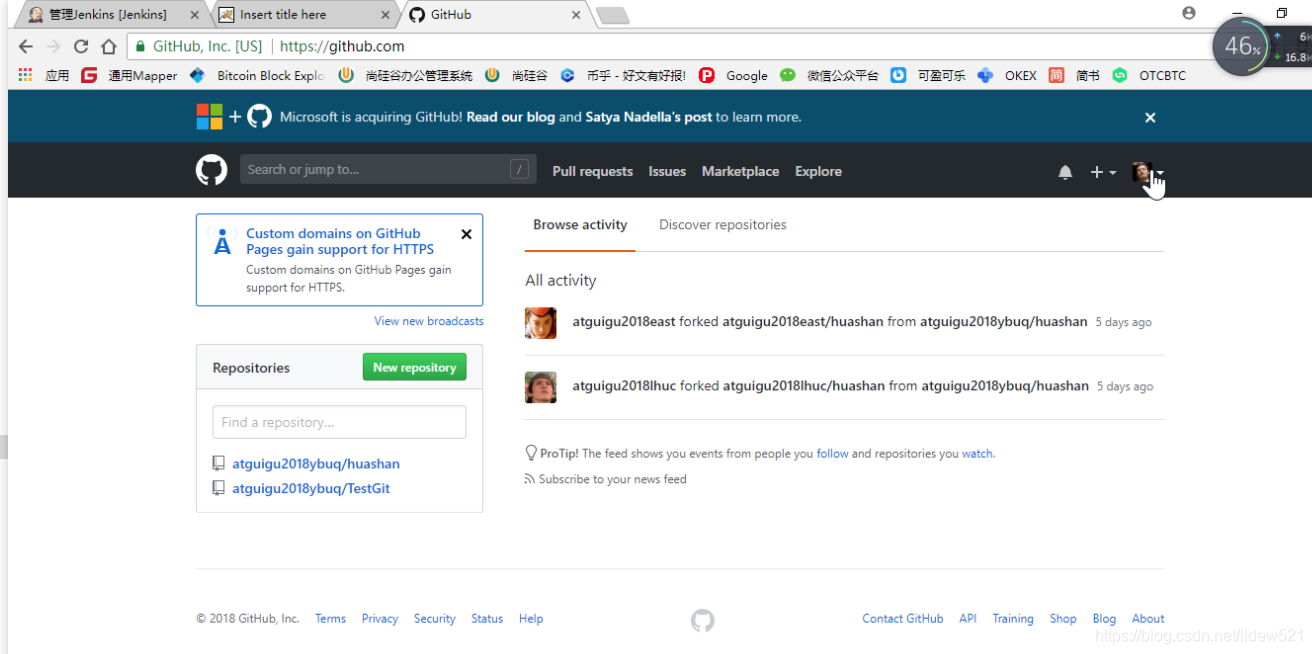Open the footer Contact GitHub link
This screenshot has height=654, width=1312.
click(x=903, y=618)
